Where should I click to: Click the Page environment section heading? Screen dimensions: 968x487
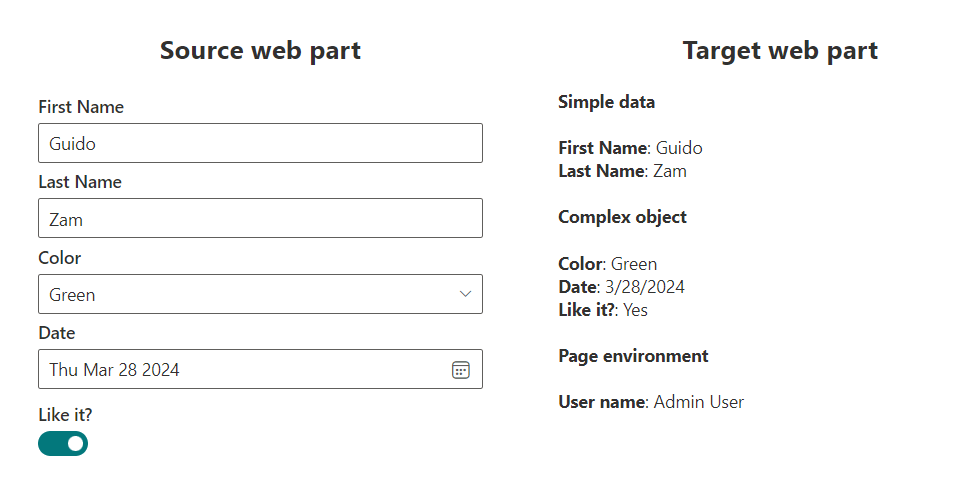(633, 356)
